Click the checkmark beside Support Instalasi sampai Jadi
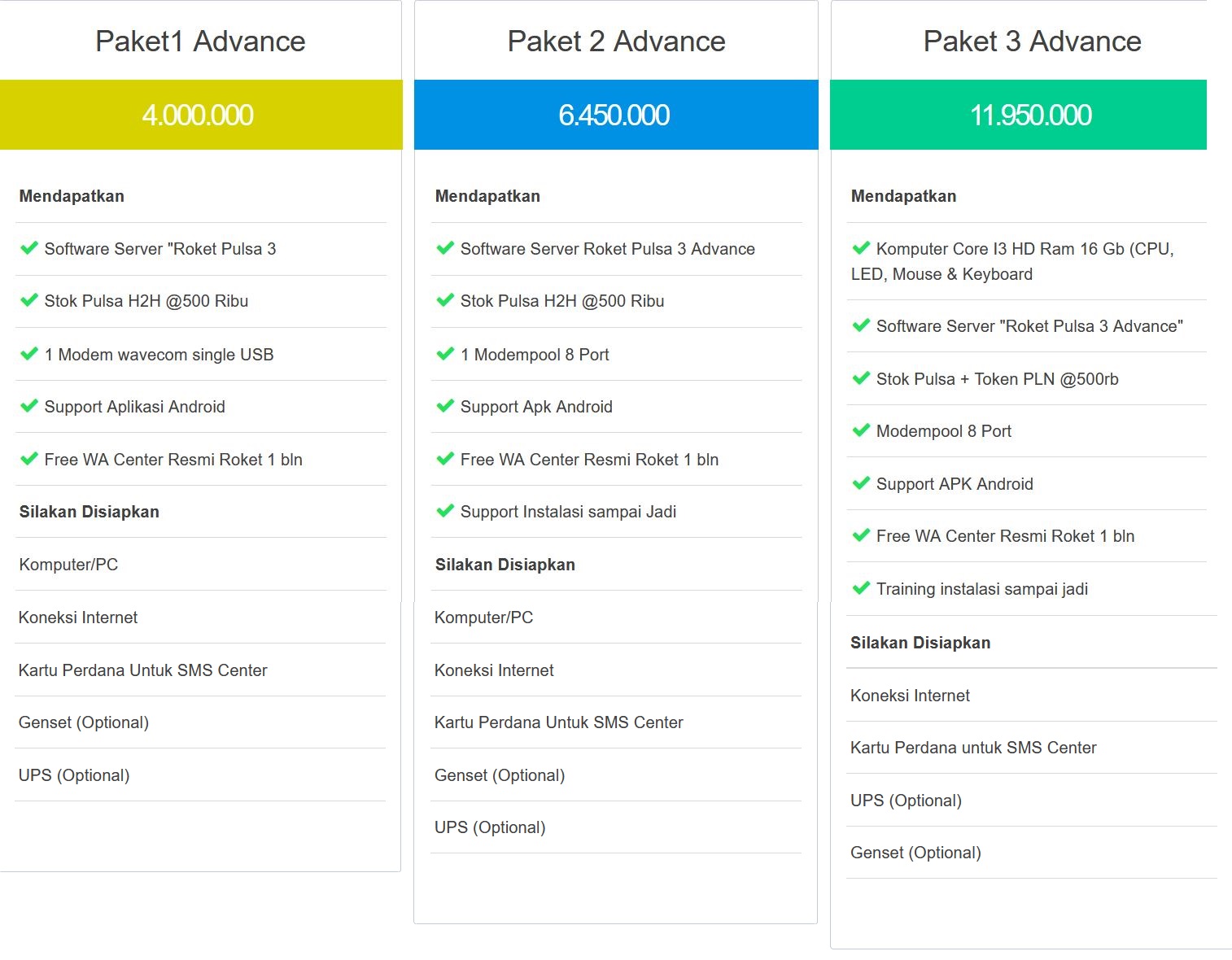 tap(445, 511)
